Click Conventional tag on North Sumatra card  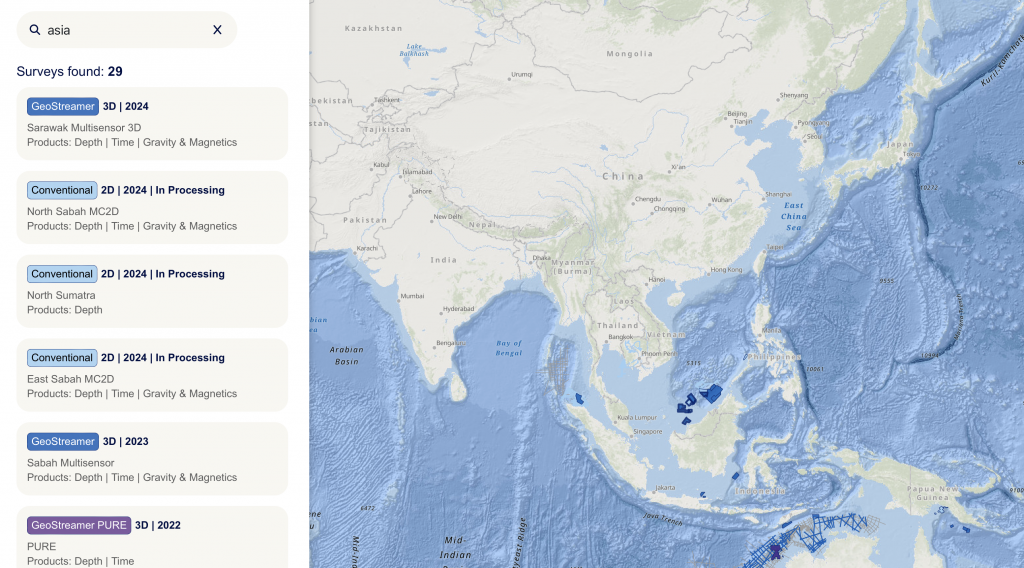[62, 274]
